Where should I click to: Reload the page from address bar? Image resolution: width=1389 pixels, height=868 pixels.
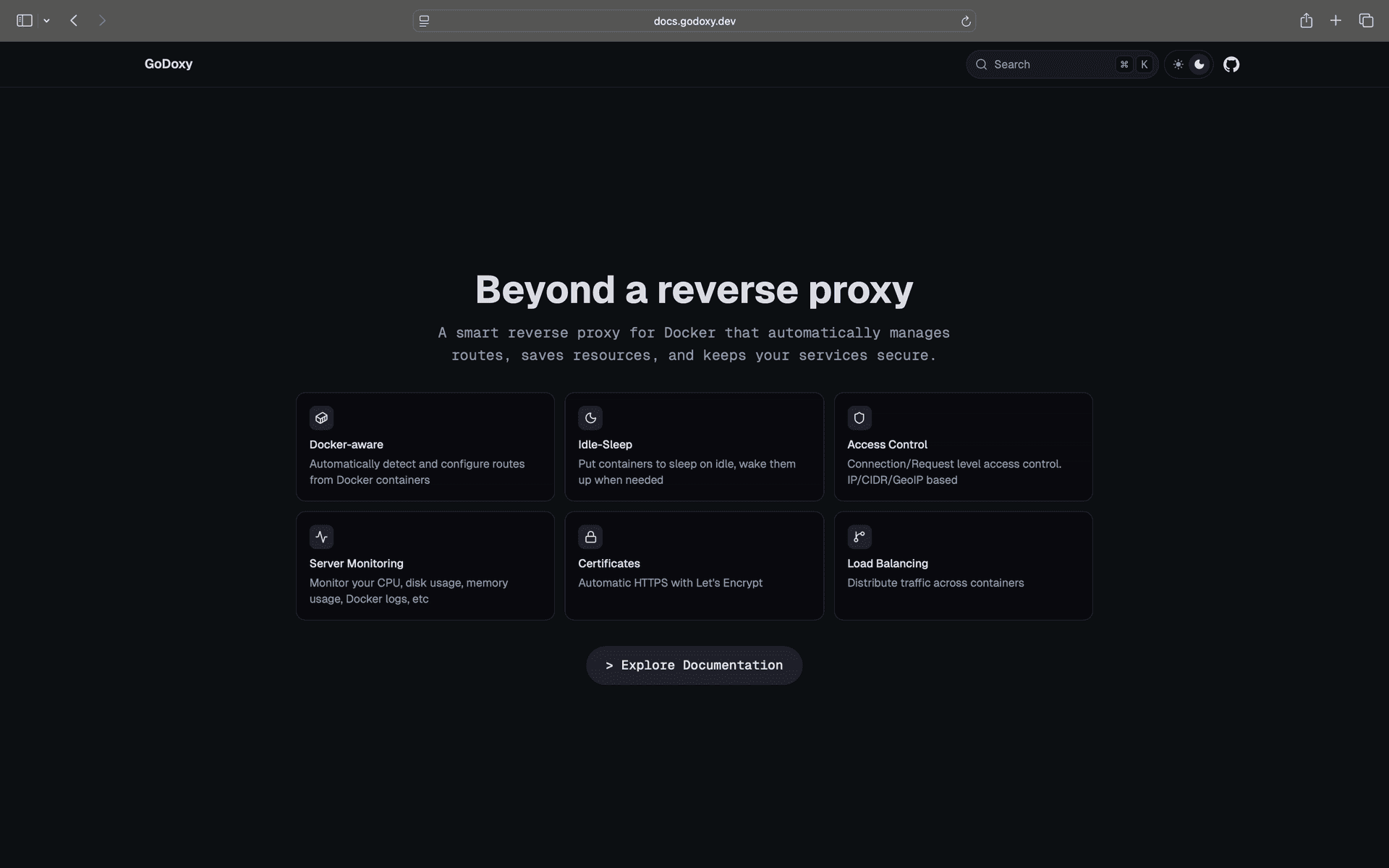pyautogui.click(x=965, y=21)
